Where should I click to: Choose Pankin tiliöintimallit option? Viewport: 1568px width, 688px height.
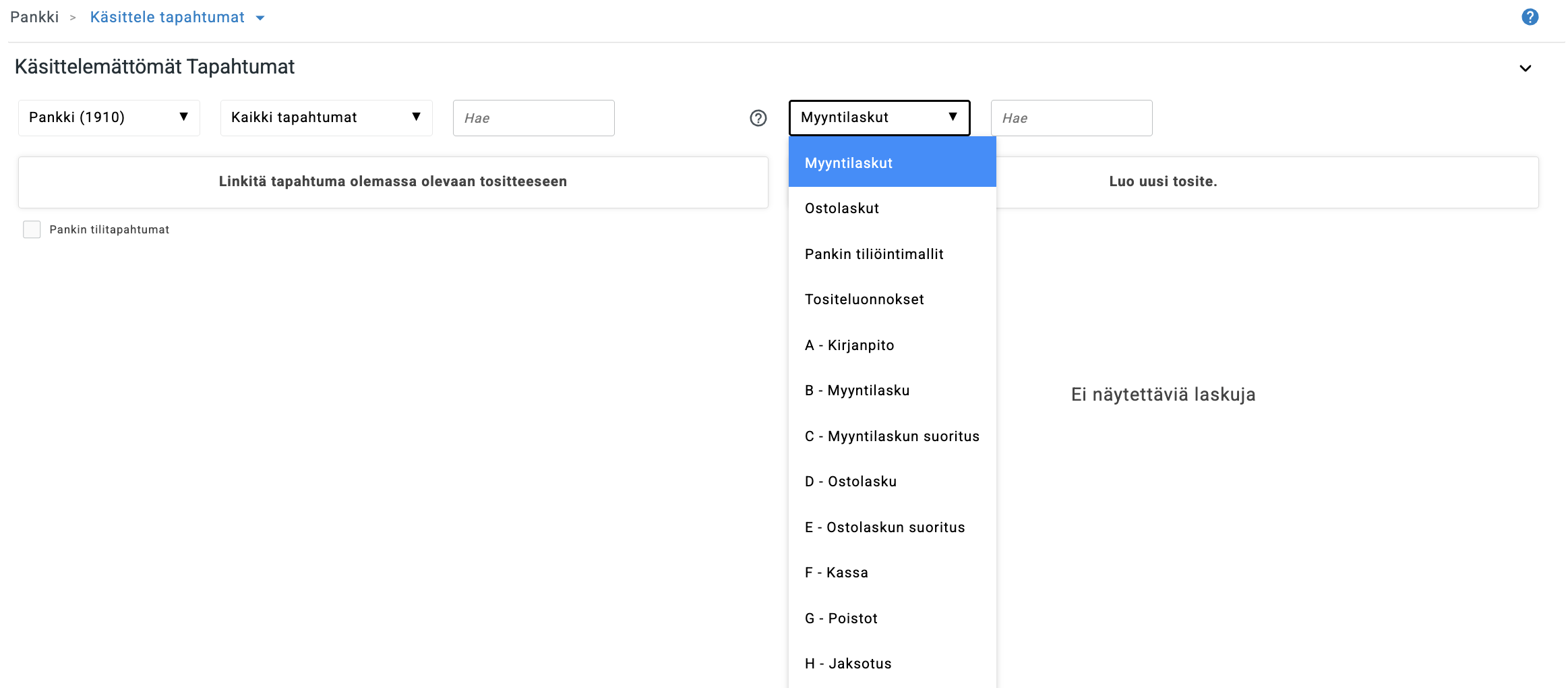[x=874, y=254]
